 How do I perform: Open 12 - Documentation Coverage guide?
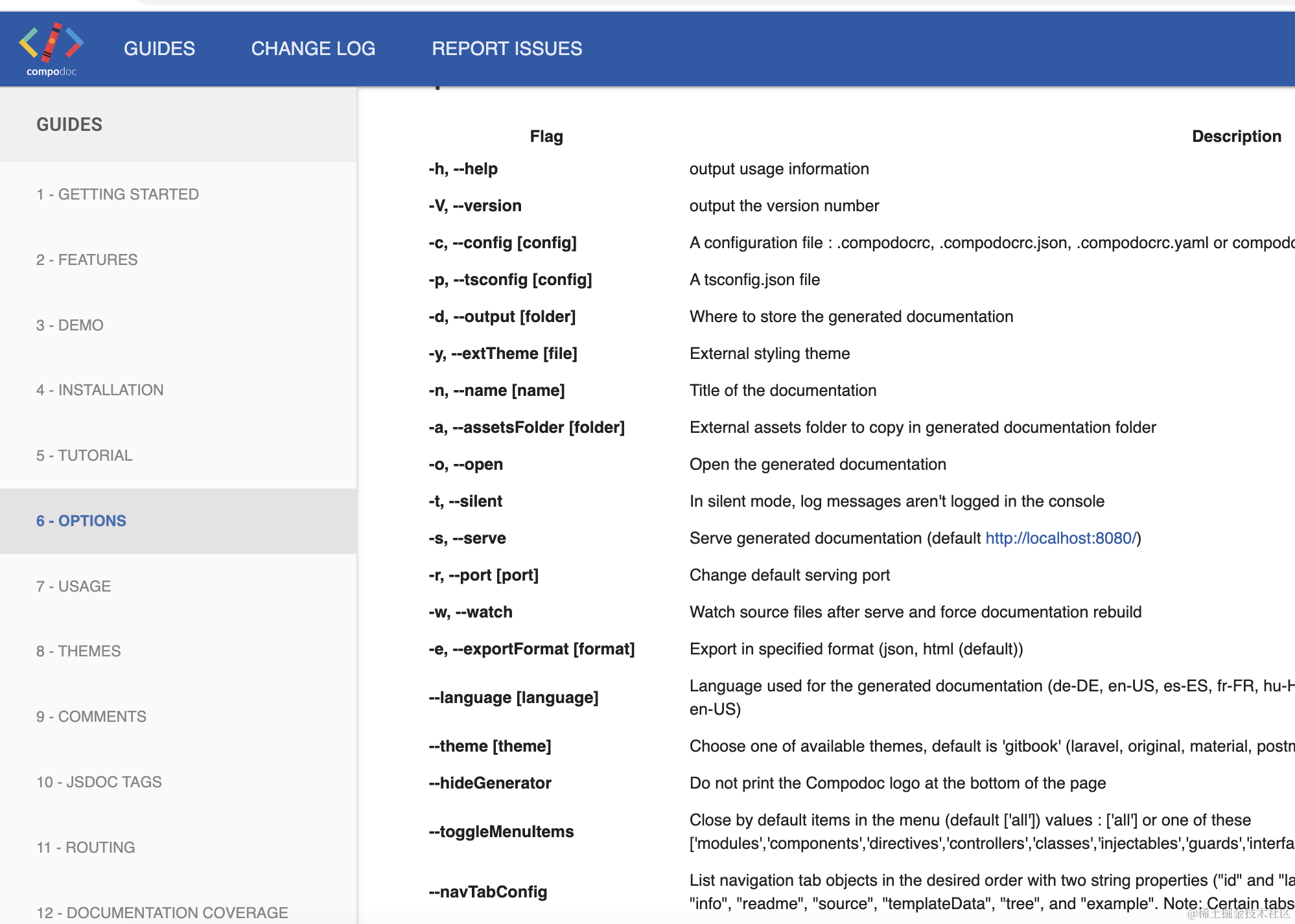tap(162, 912)
